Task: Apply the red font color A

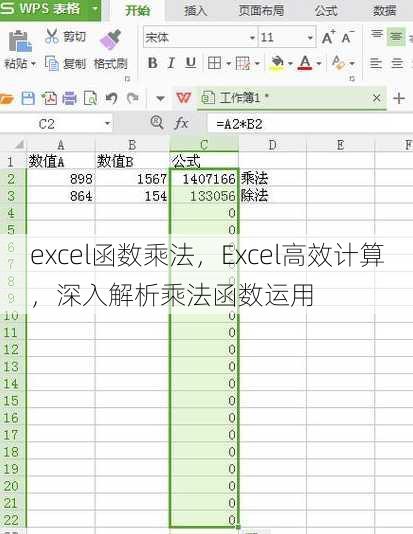Action: pos(305,63)
